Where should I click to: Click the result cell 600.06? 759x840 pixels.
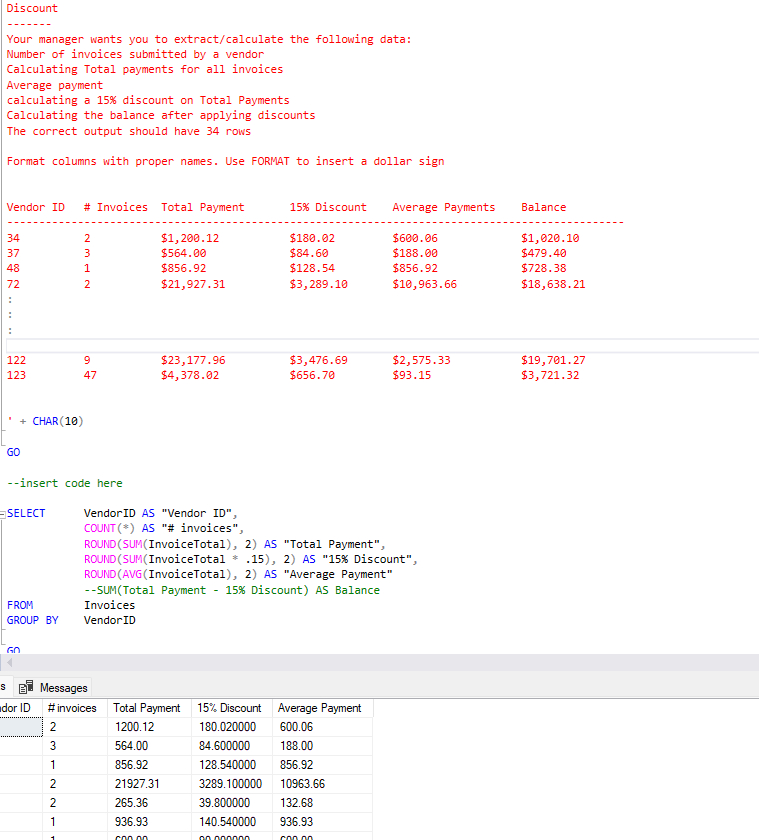point(322,727)
